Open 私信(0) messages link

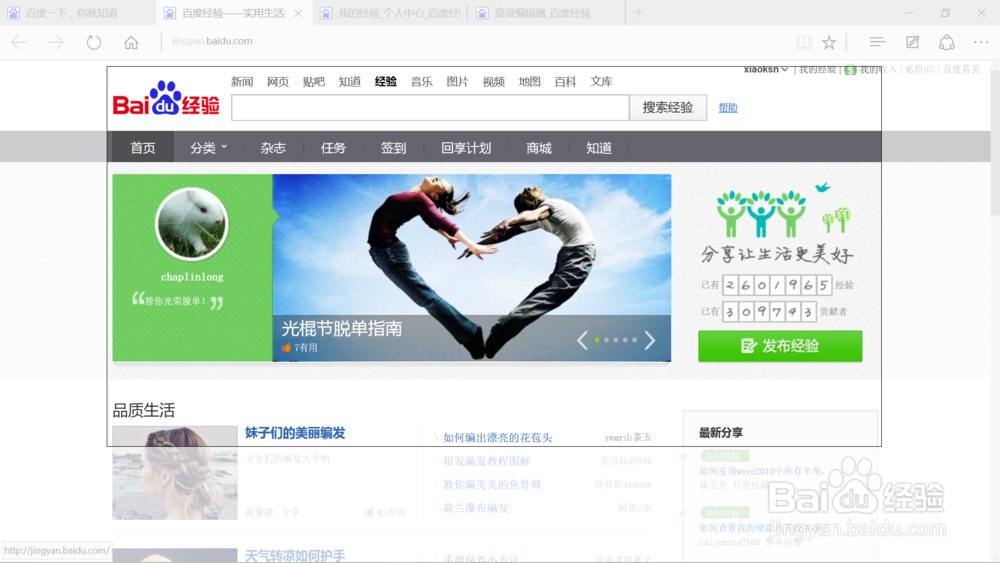[x=920, y=69]
